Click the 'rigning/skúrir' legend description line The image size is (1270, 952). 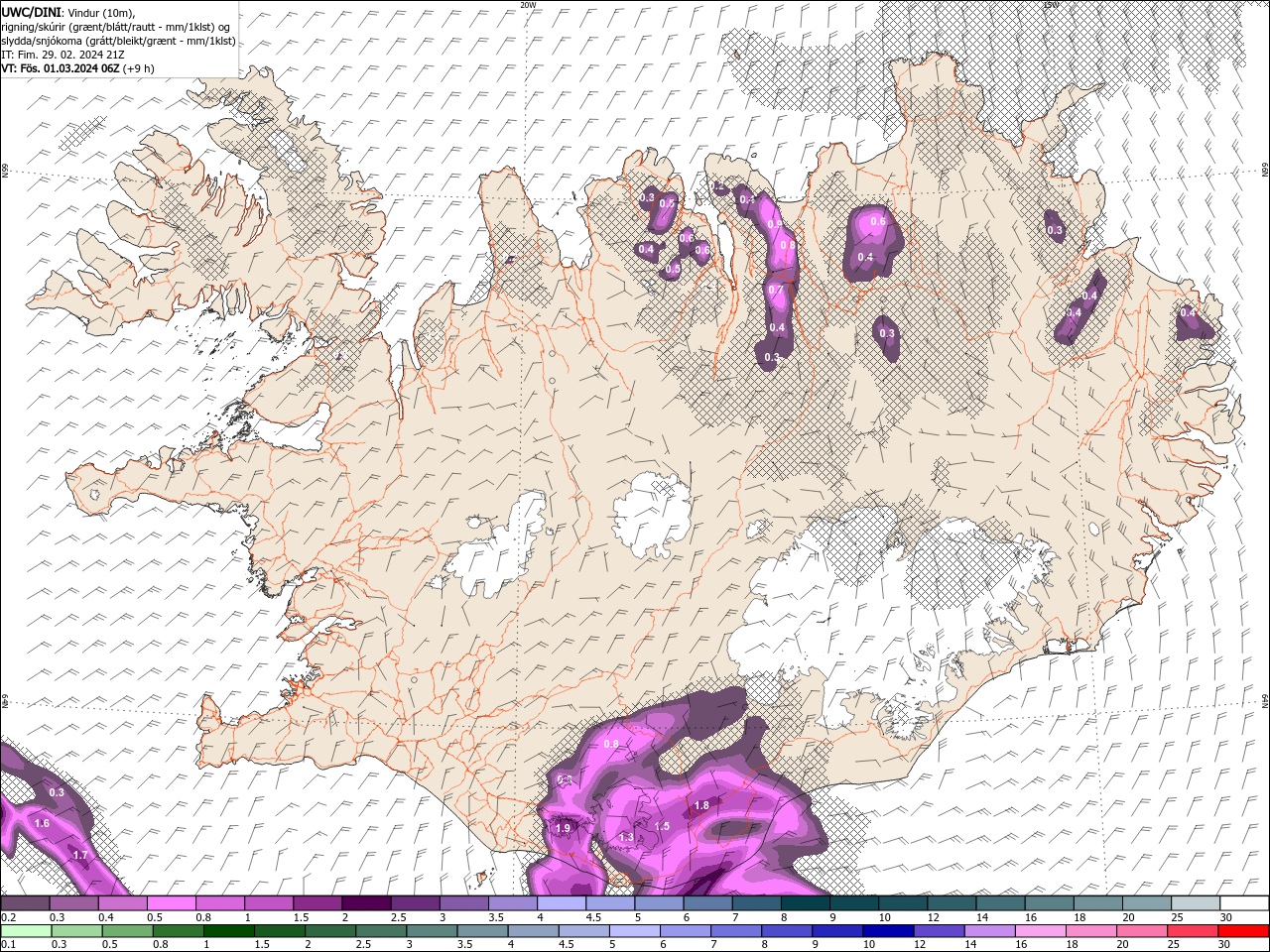(116, 26)
